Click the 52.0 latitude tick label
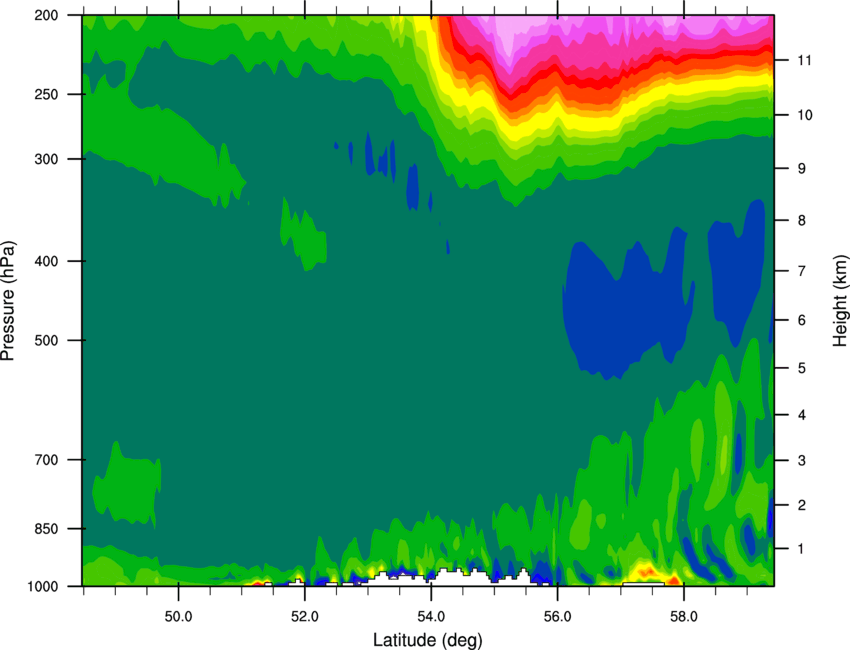This screenshot has height=650, width=850. (305, 616)
